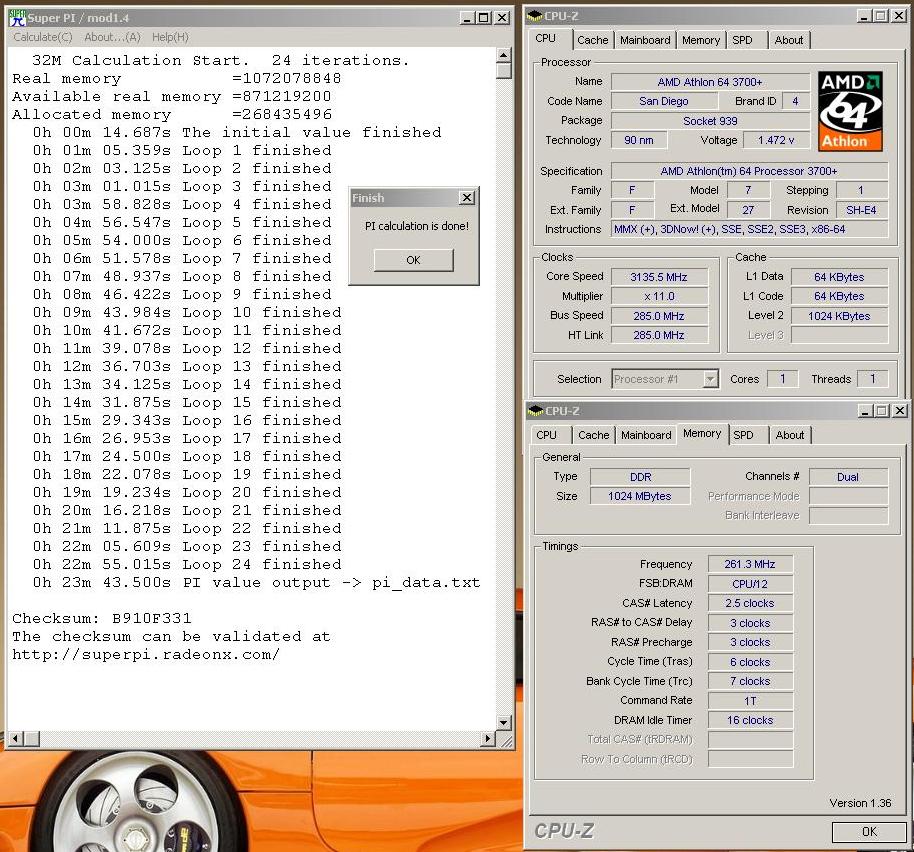Select the About tab in top CPU-Z
Viewport: 914px width, 852px height.
pyautogui.click(x=789, y=40)
